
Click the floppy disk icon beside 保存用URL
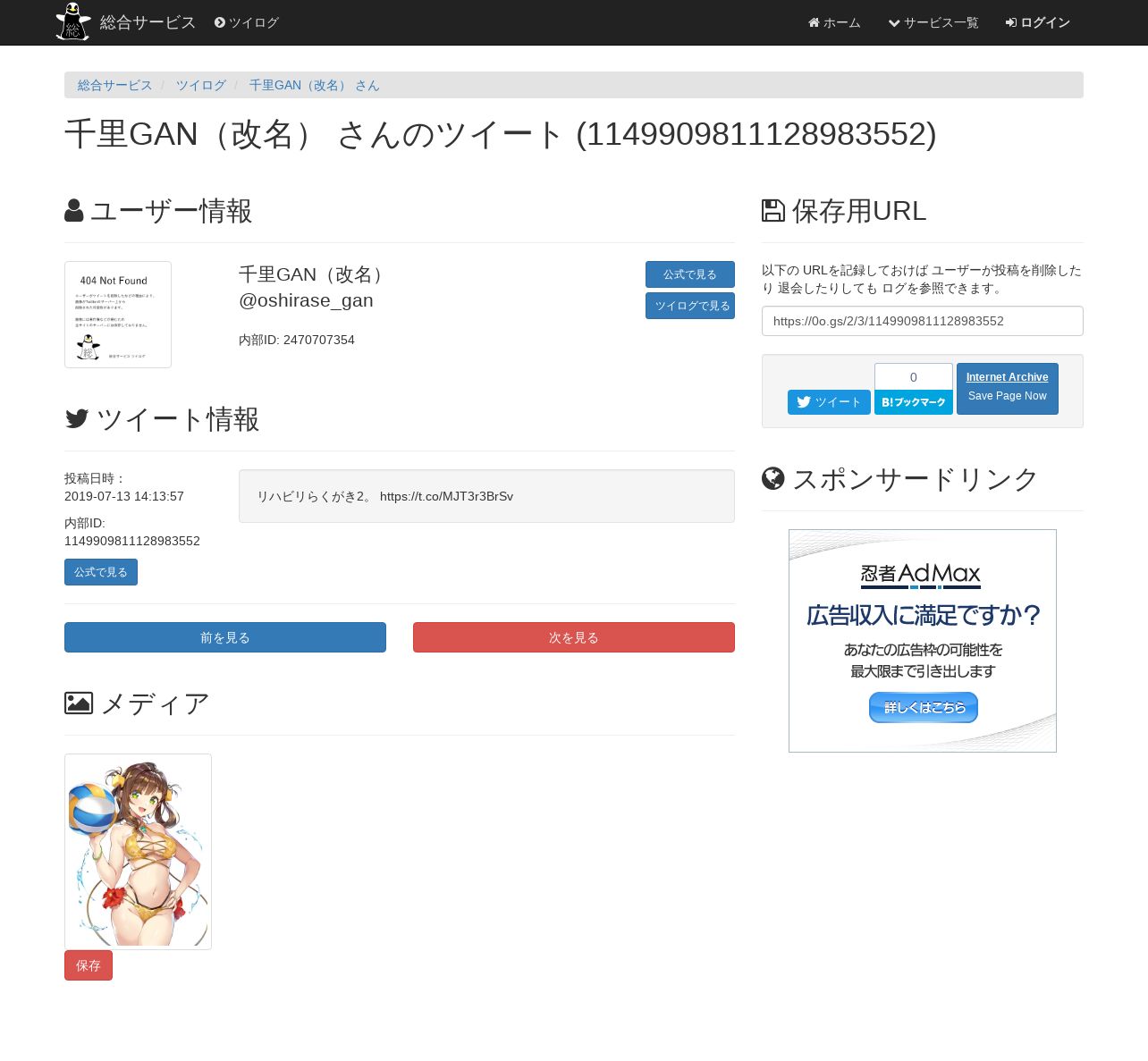(773, 211)
